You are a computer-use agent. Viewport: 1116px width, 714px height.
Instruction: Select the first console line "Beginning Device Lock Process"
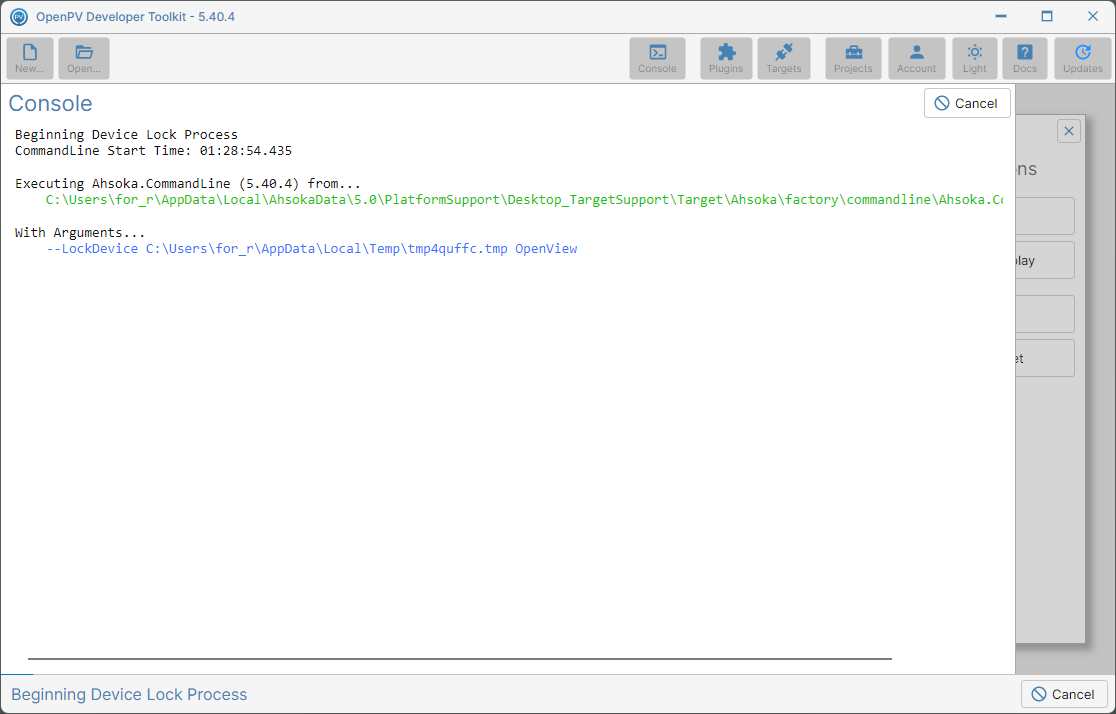126,135
